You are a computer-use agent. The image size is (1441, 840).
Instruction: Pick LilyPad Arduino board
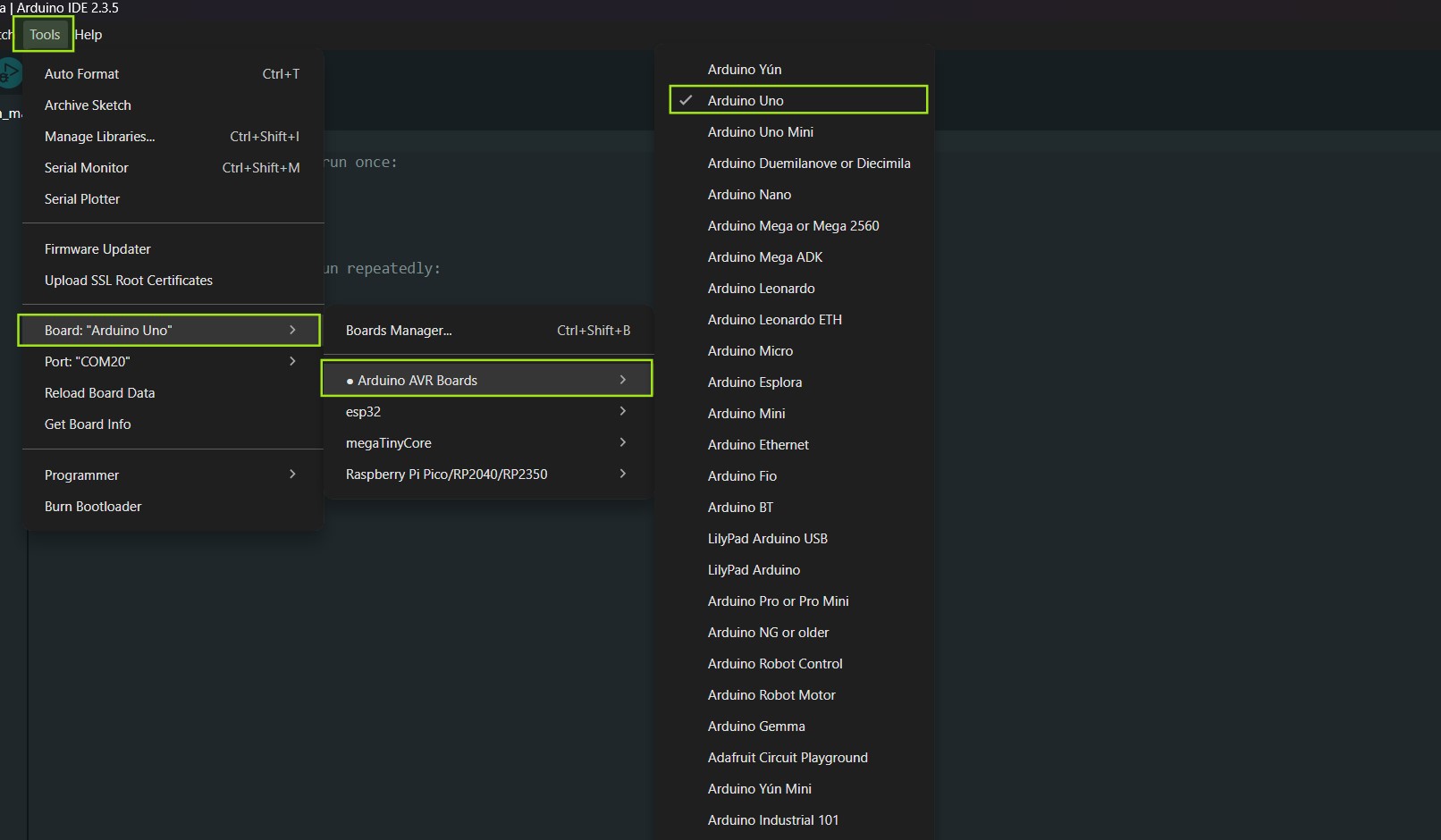(795, 570)
